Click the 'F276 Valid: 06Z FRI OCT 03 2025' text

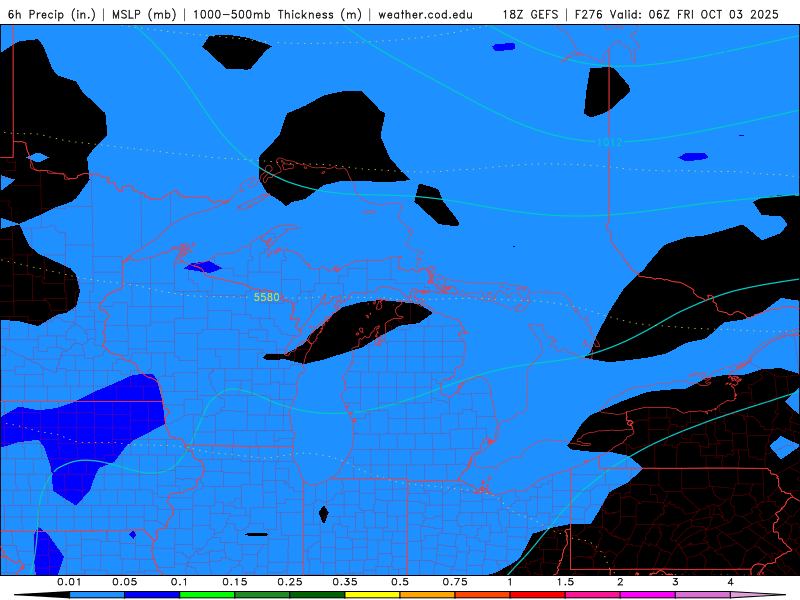677,14
